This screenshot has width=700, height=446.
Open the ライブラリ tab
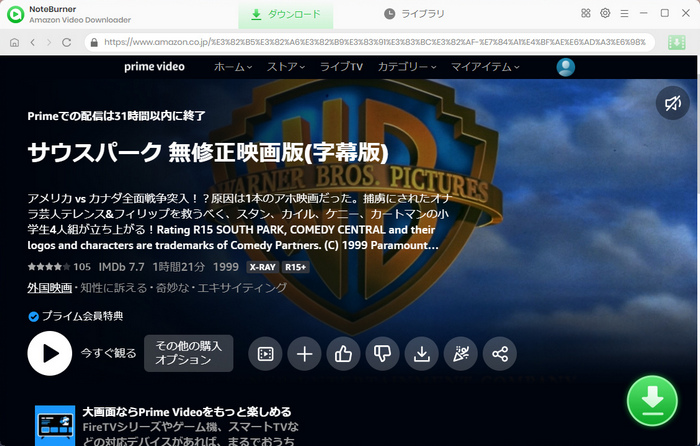tap(414, 14)
